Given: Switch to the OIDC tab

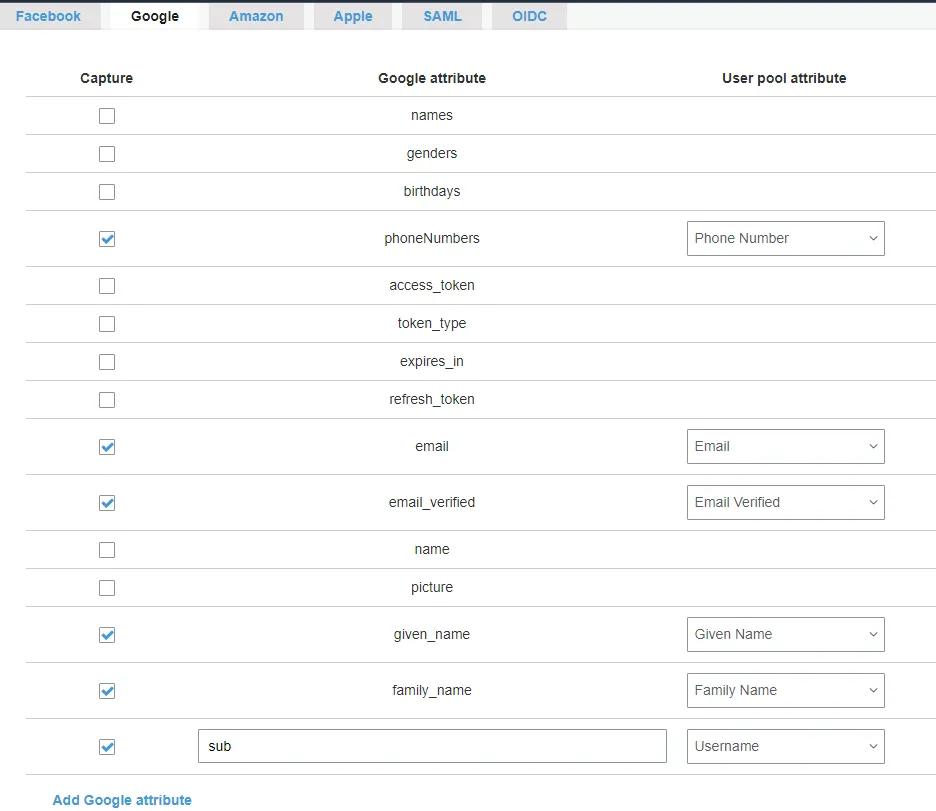Looking at the screenshot, I should [x=529, y=16].
